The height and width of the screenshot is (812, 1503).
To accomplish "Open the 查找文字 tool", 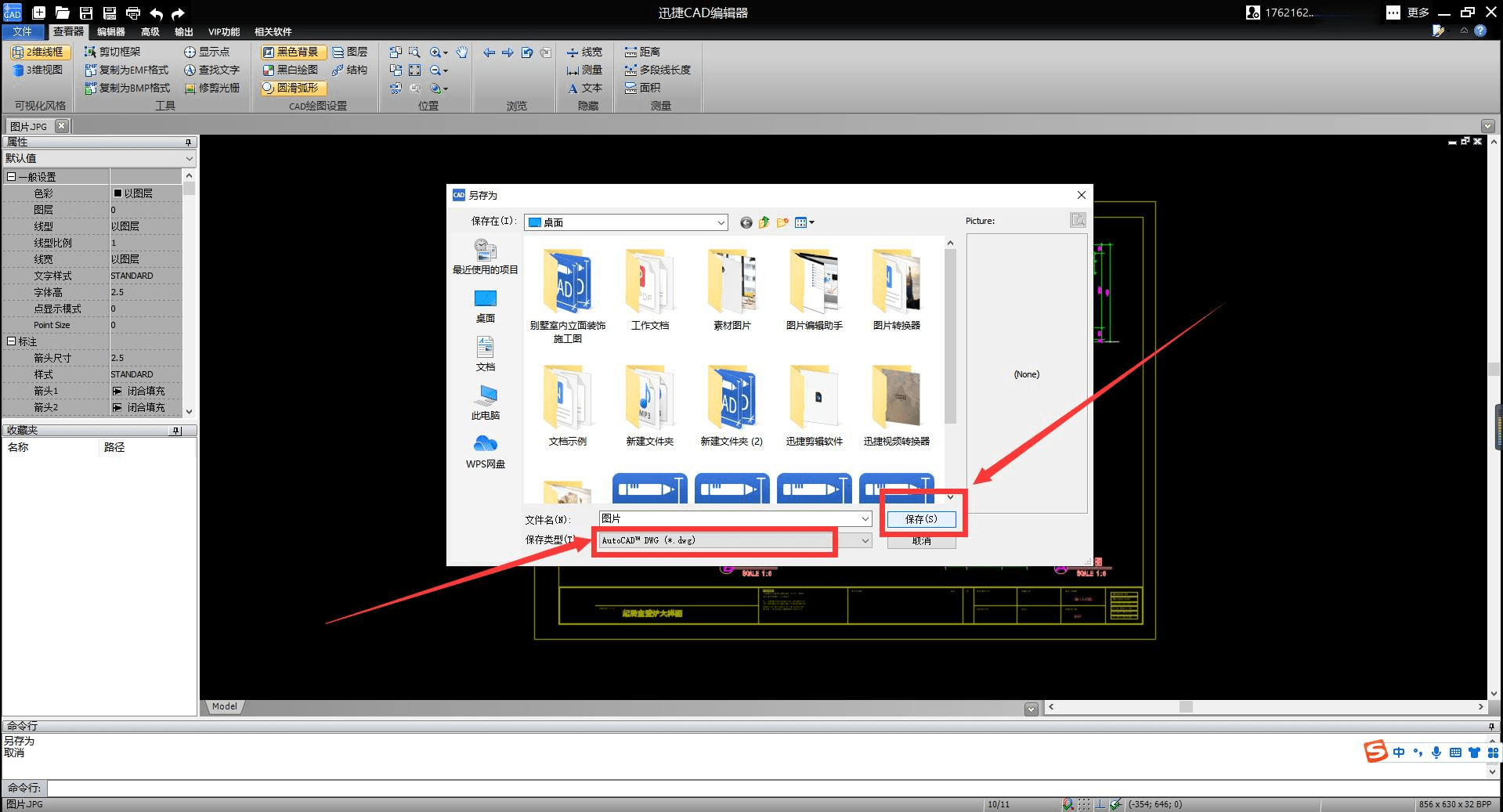I will tap(211, 70).
